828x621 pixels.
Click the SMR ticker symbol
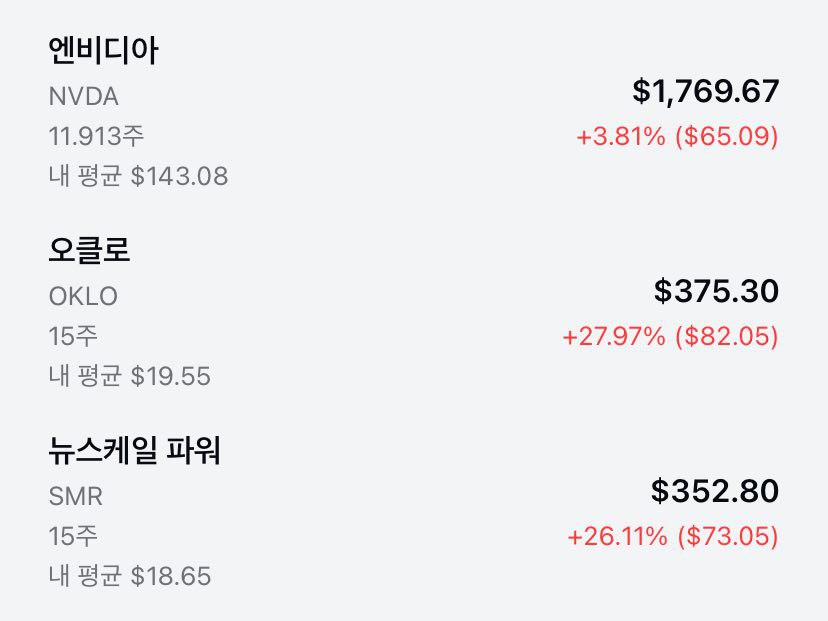click(76, 496)
